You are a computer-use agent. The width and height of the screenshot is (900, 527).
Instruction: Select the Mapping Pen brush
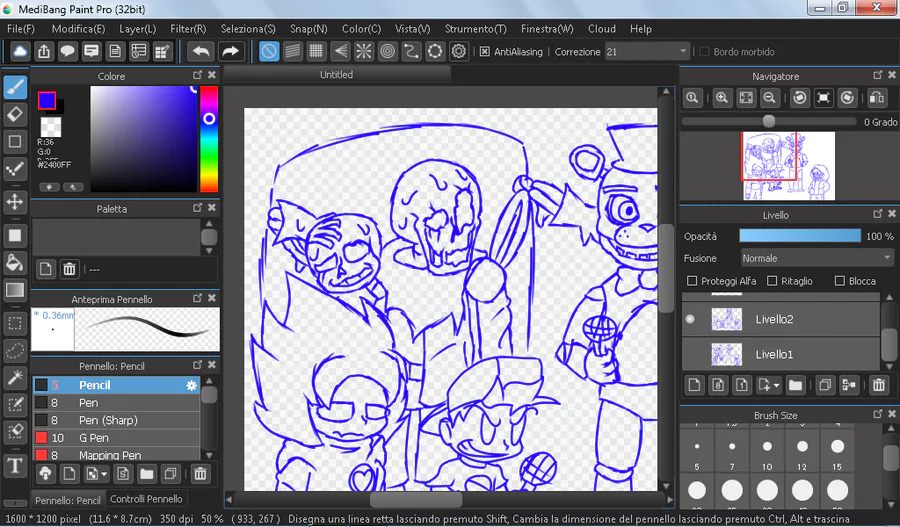(x=117, y=454)
